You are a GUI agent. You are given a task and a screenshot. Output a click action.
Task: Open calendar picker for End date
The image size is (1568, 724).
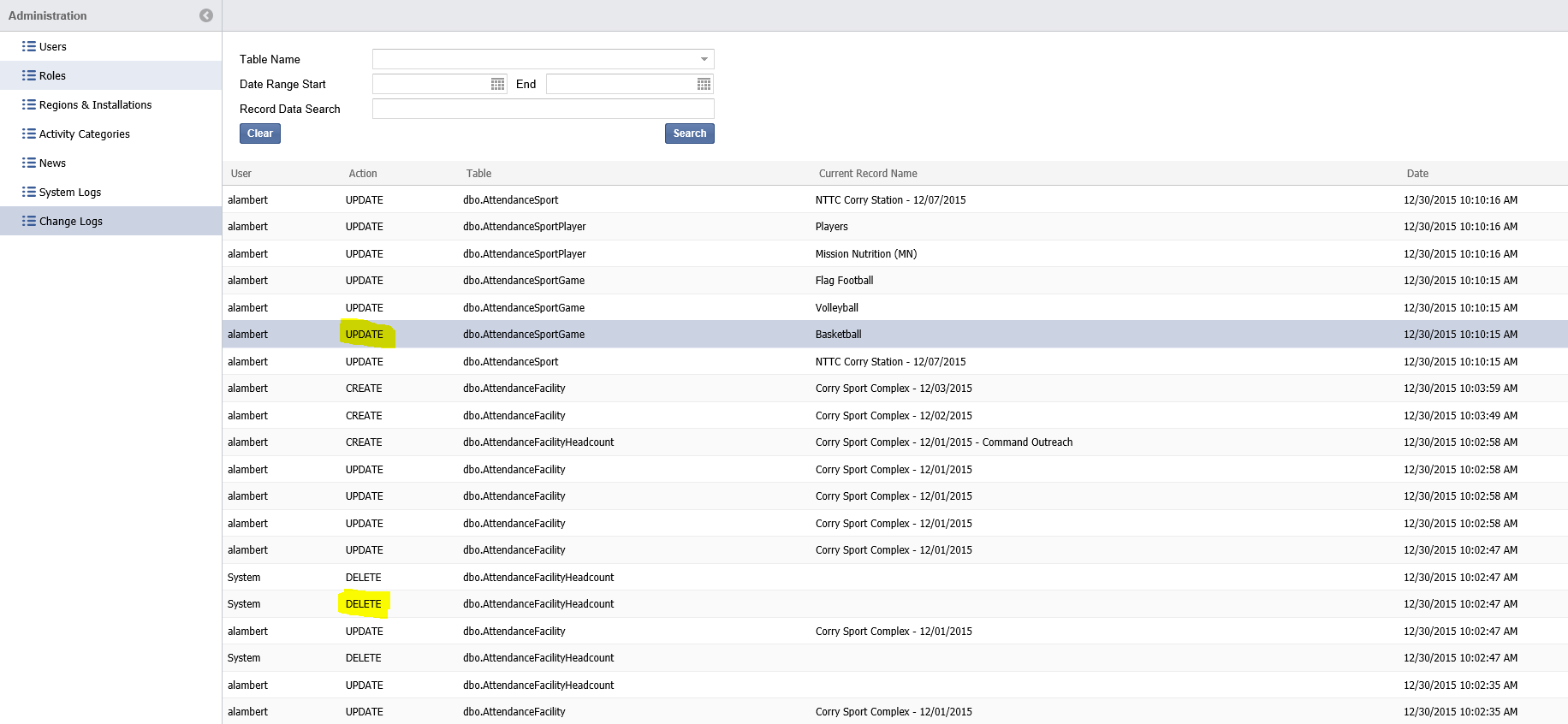(x=704, y=84)
